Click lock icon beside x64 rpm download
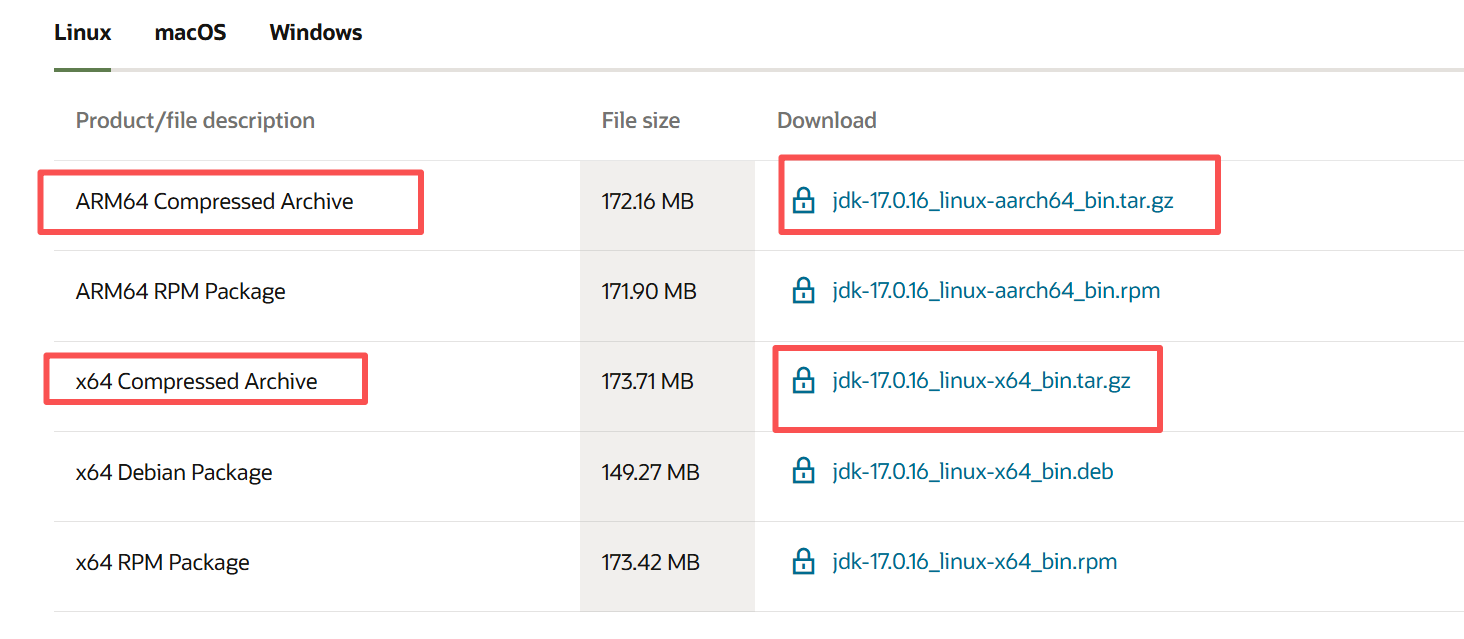1464x639 pixels. [x=802, y=561]
